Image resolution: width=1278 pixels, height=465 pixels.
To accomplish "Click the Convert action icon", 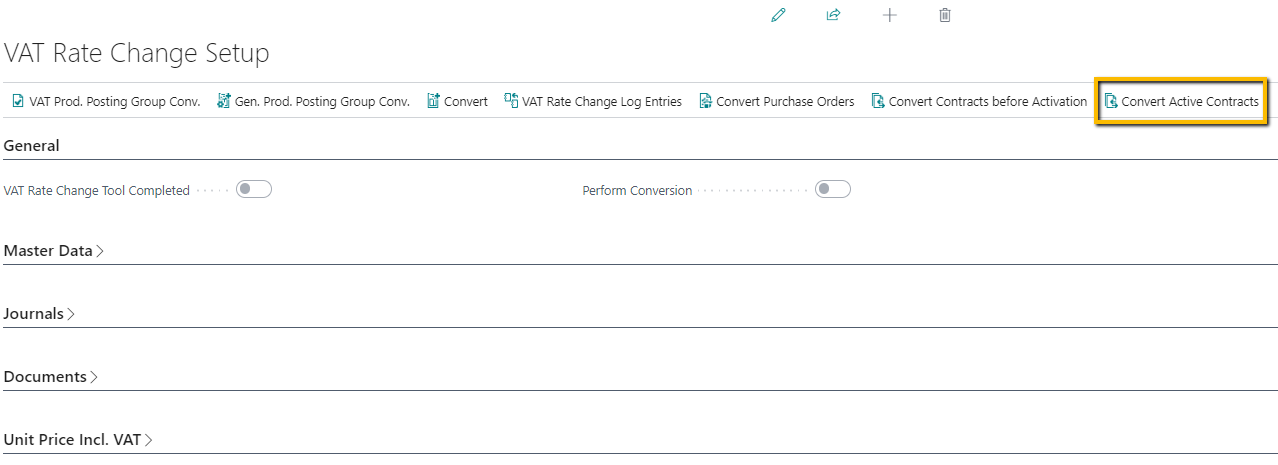I will coord(434,101).
